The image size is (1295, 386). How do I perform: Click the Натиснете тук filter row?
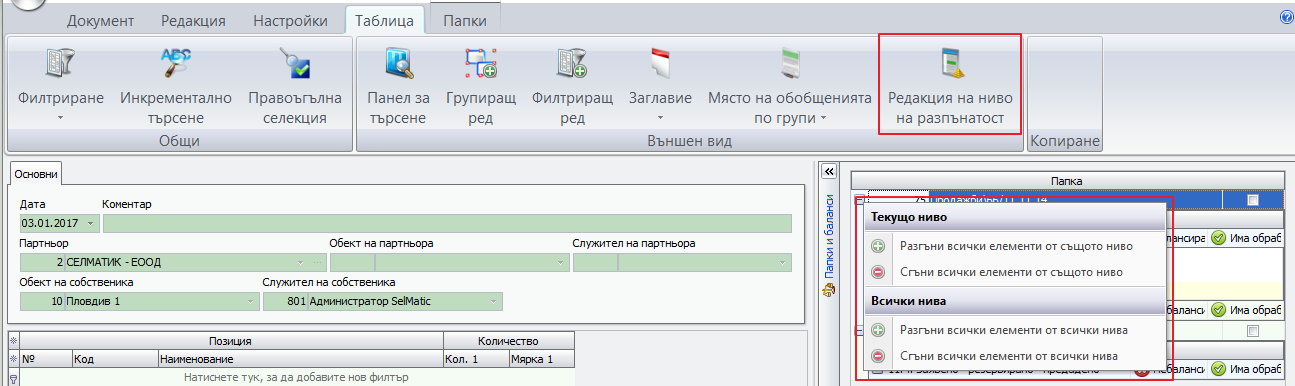296,377
